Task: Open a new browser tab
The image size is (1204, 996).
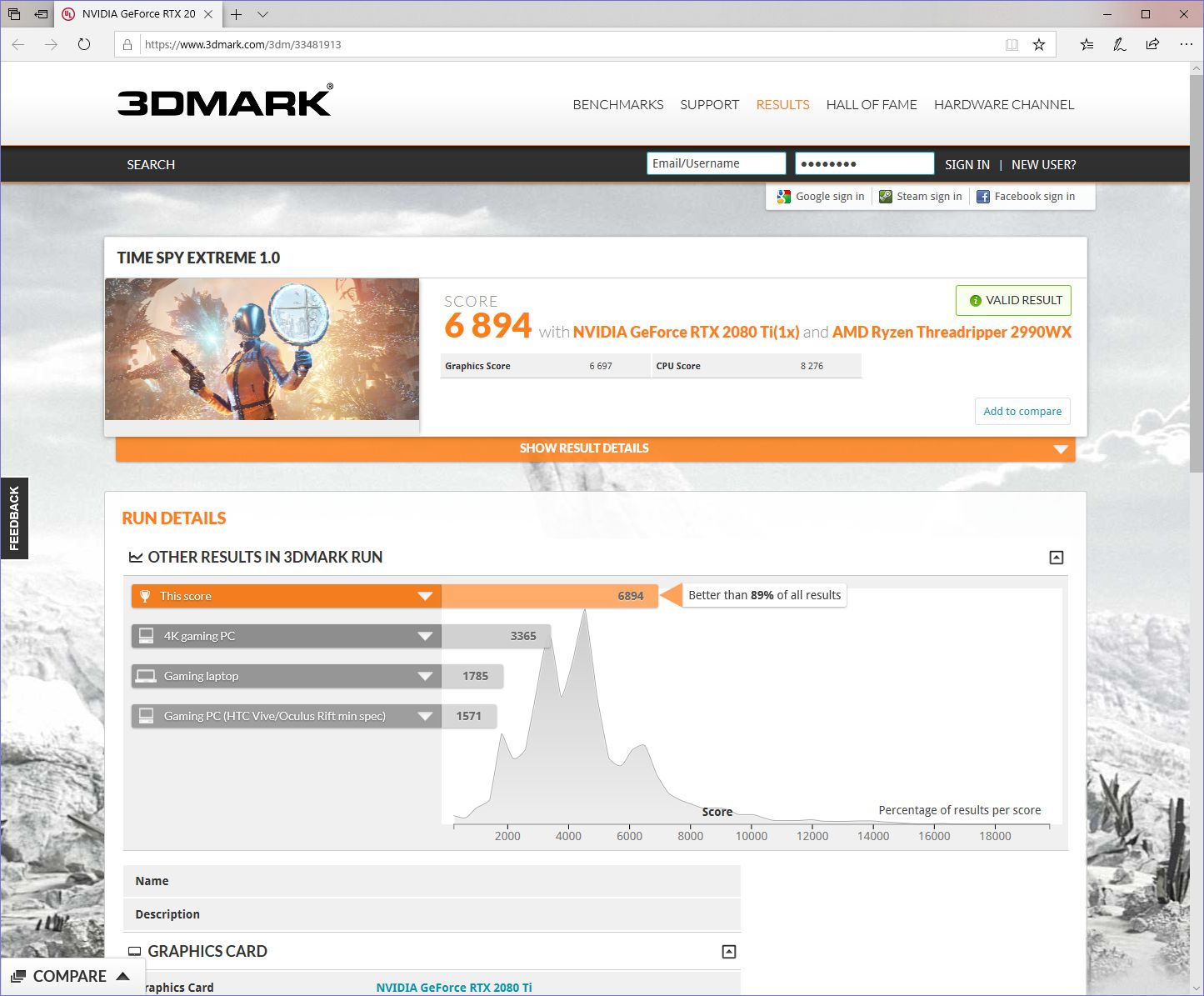Action: point(237,14)
